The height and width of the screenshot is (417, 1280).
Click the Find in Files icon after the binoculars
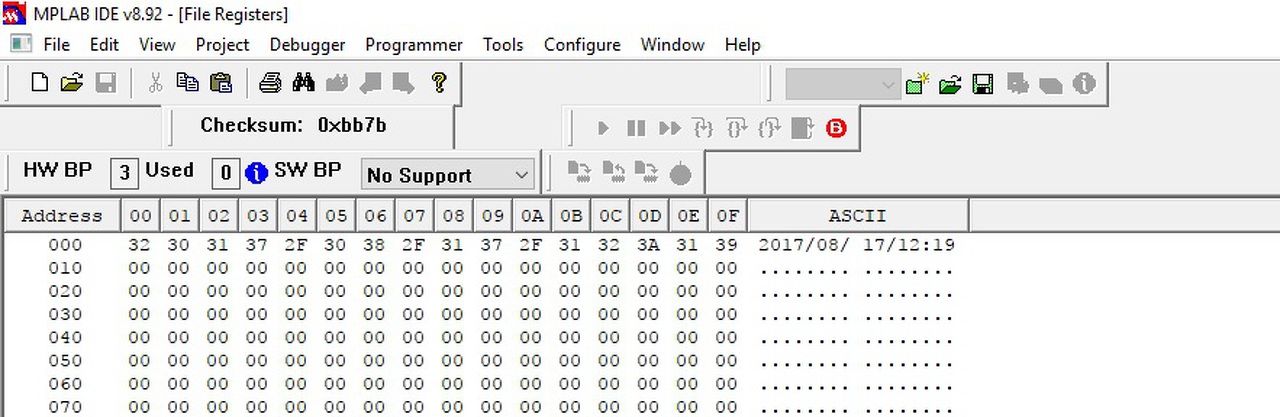337,82
